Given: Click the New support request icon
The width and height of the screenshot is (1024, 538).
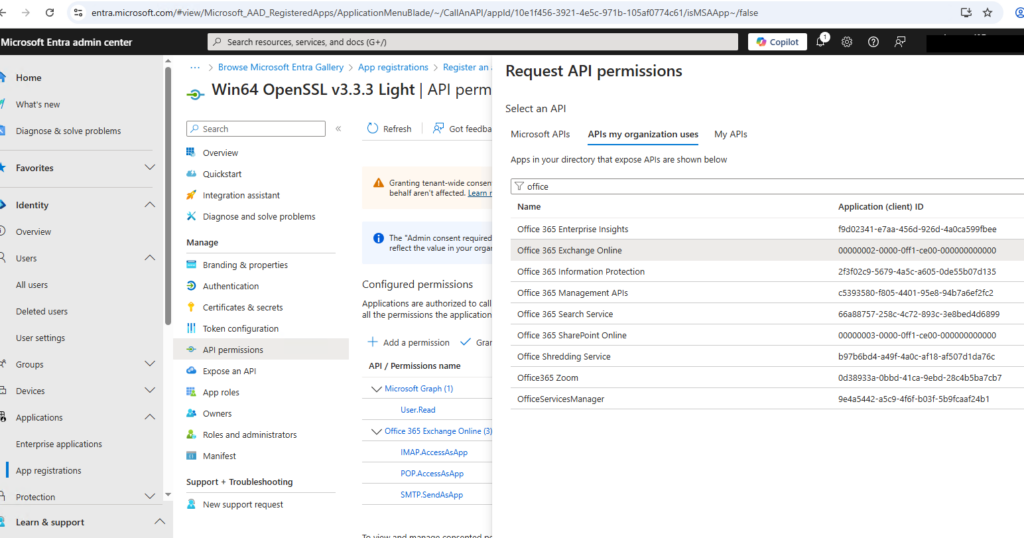Looking at the screenshot, I should [x=191, y=504].
